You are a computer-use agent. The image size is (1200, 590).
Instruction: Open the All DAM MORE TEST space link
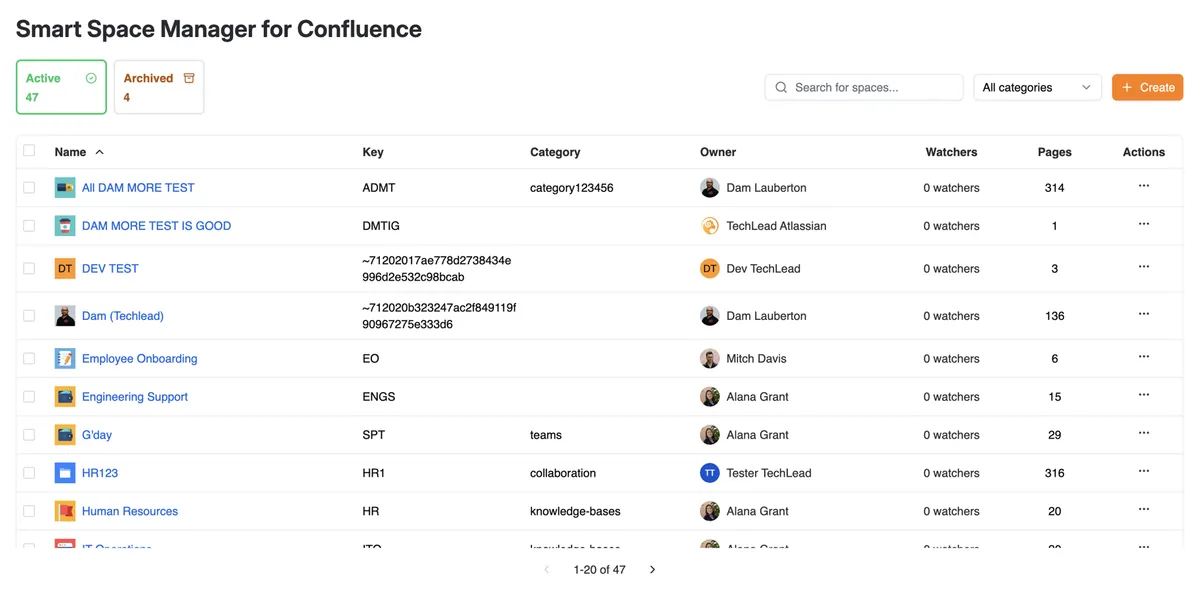pos(138,187)
